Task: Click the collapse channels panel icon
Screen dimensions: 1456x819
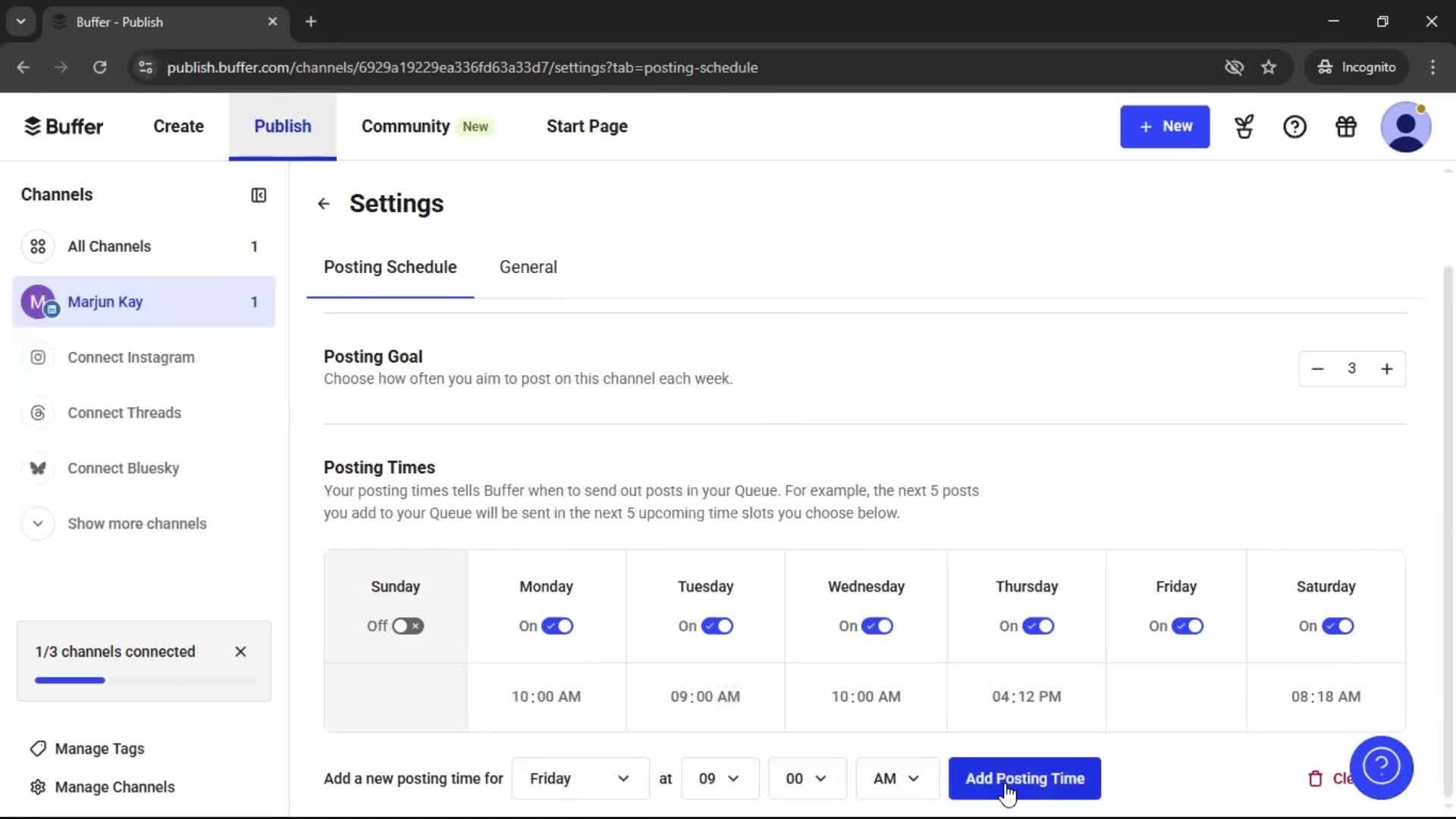Action: [258, 195]
